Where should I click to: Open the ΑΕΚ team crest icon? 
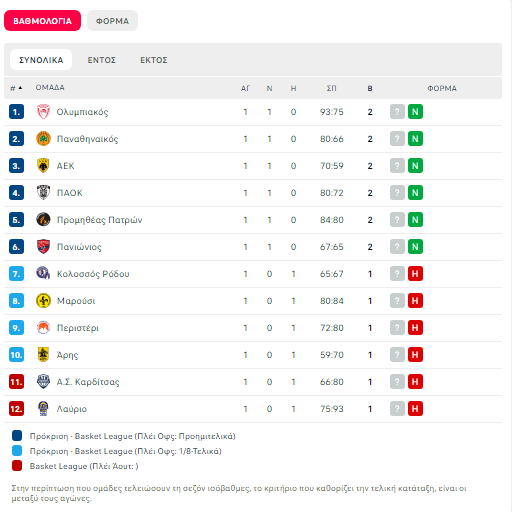(x=43, y=166)
